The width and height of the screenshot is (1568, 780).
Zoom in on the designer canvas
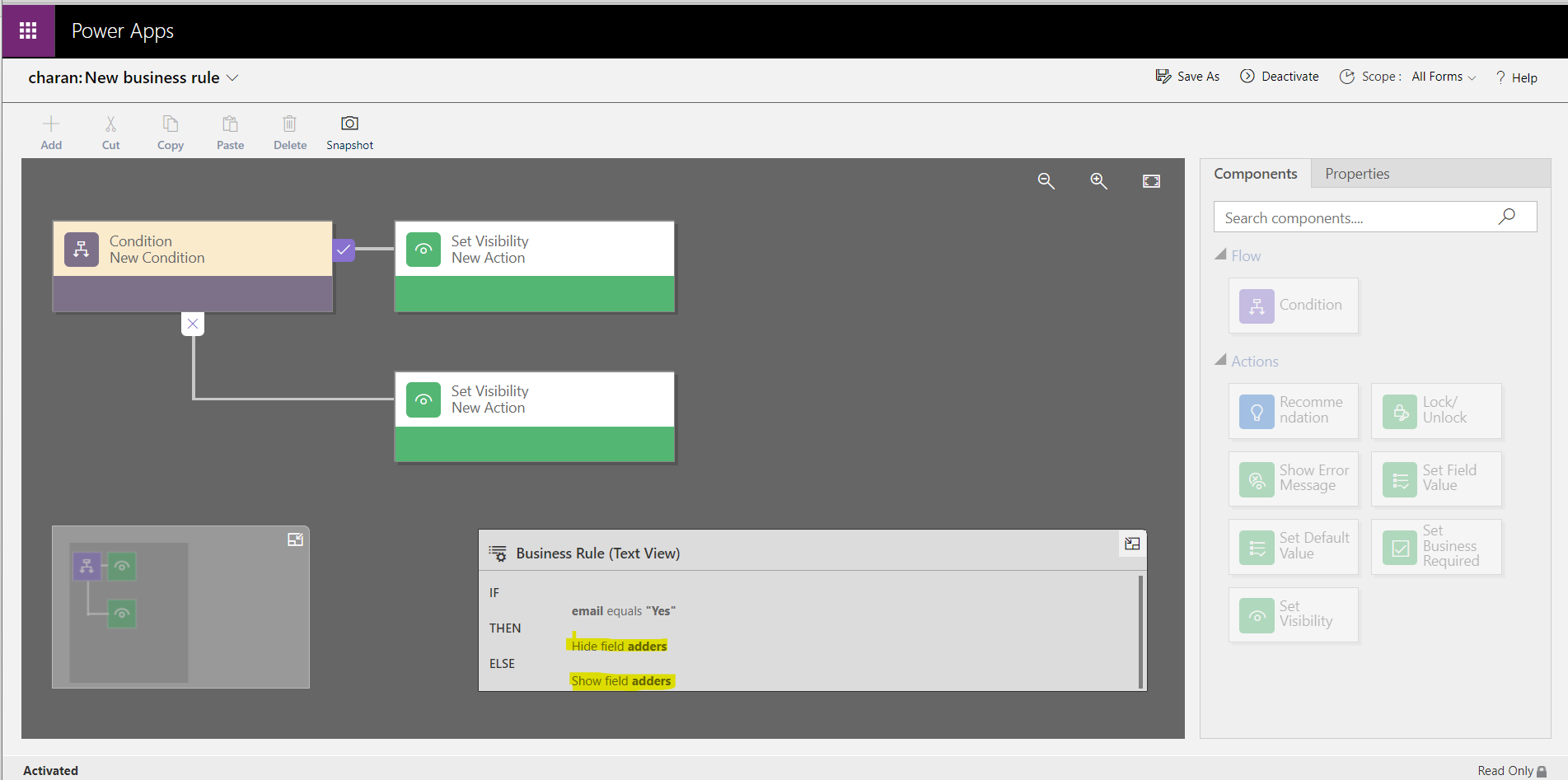point(1099,181)
